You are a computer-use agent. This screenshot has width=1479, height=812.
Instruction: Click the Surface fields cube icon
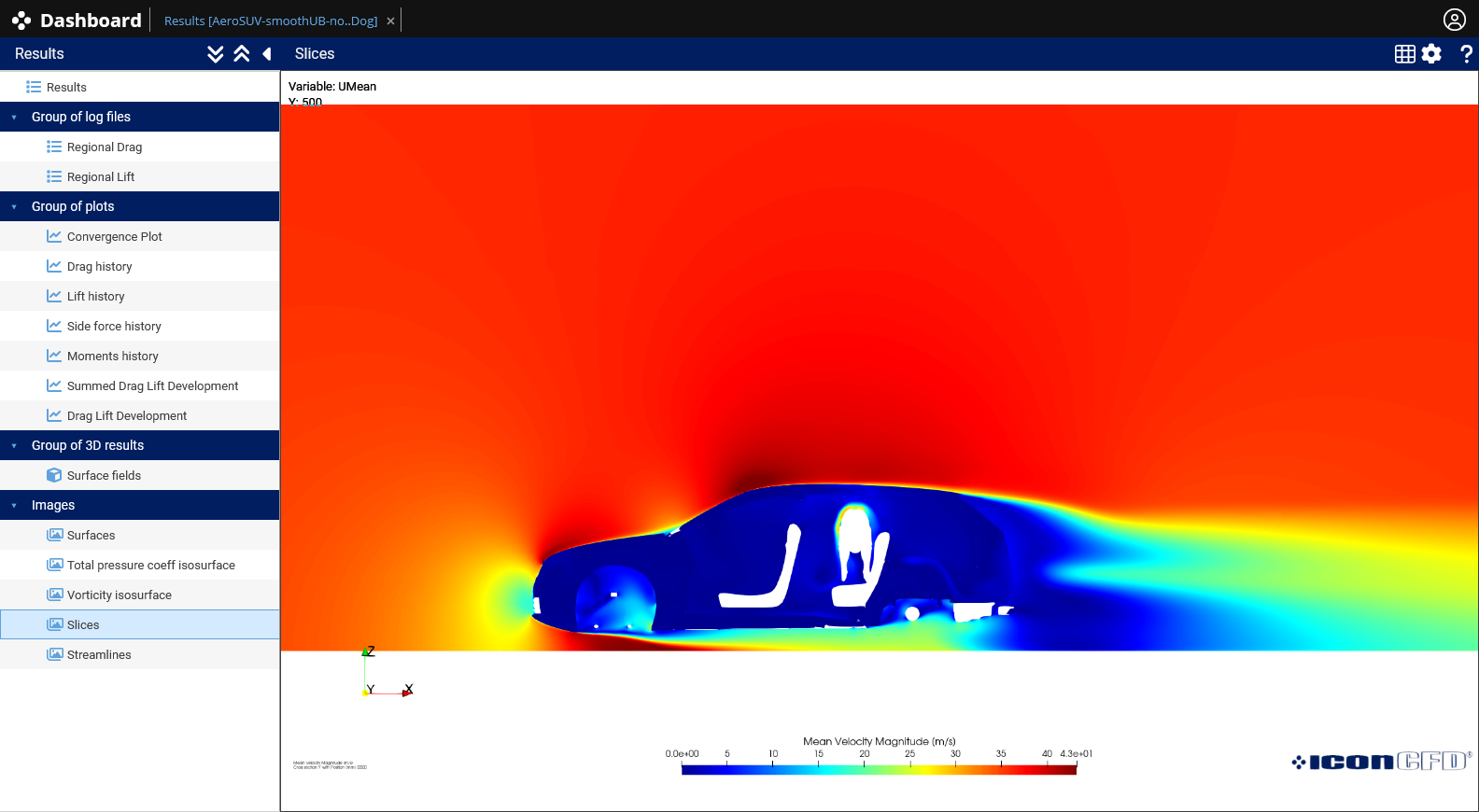click(x=54, y=475)
